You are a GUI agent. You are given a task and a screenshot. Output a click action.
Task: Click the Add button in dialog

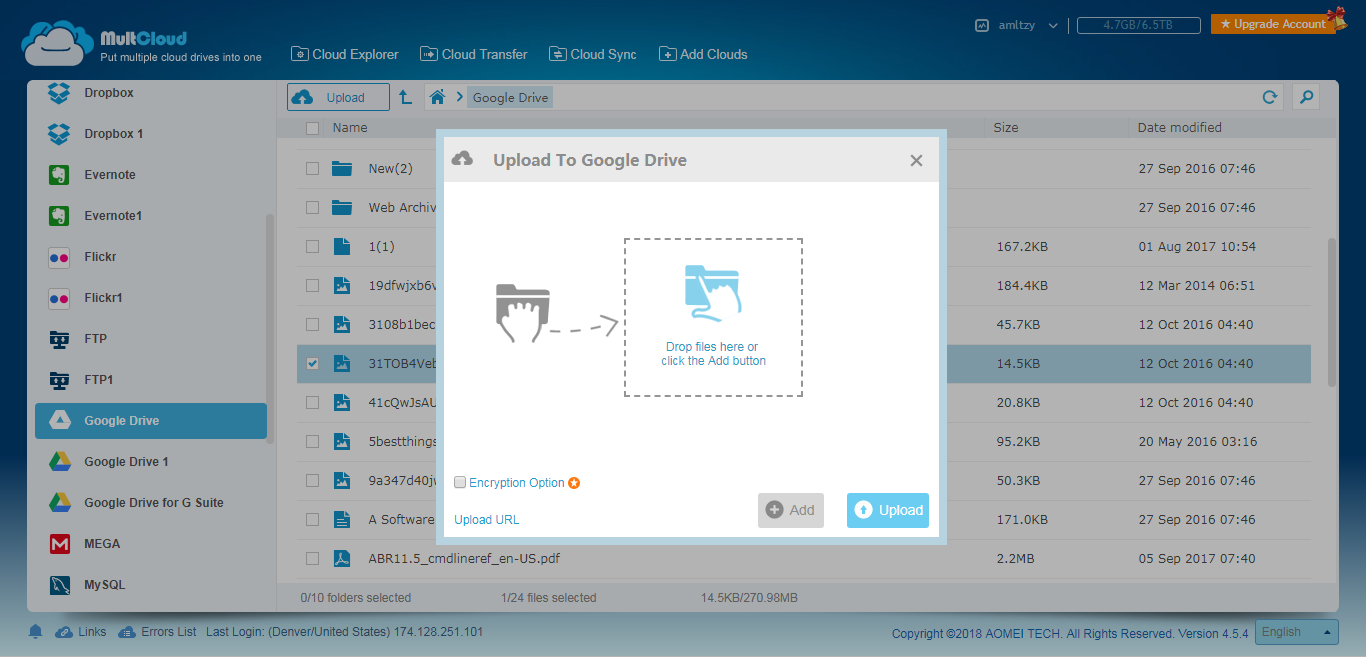point(791,510)
